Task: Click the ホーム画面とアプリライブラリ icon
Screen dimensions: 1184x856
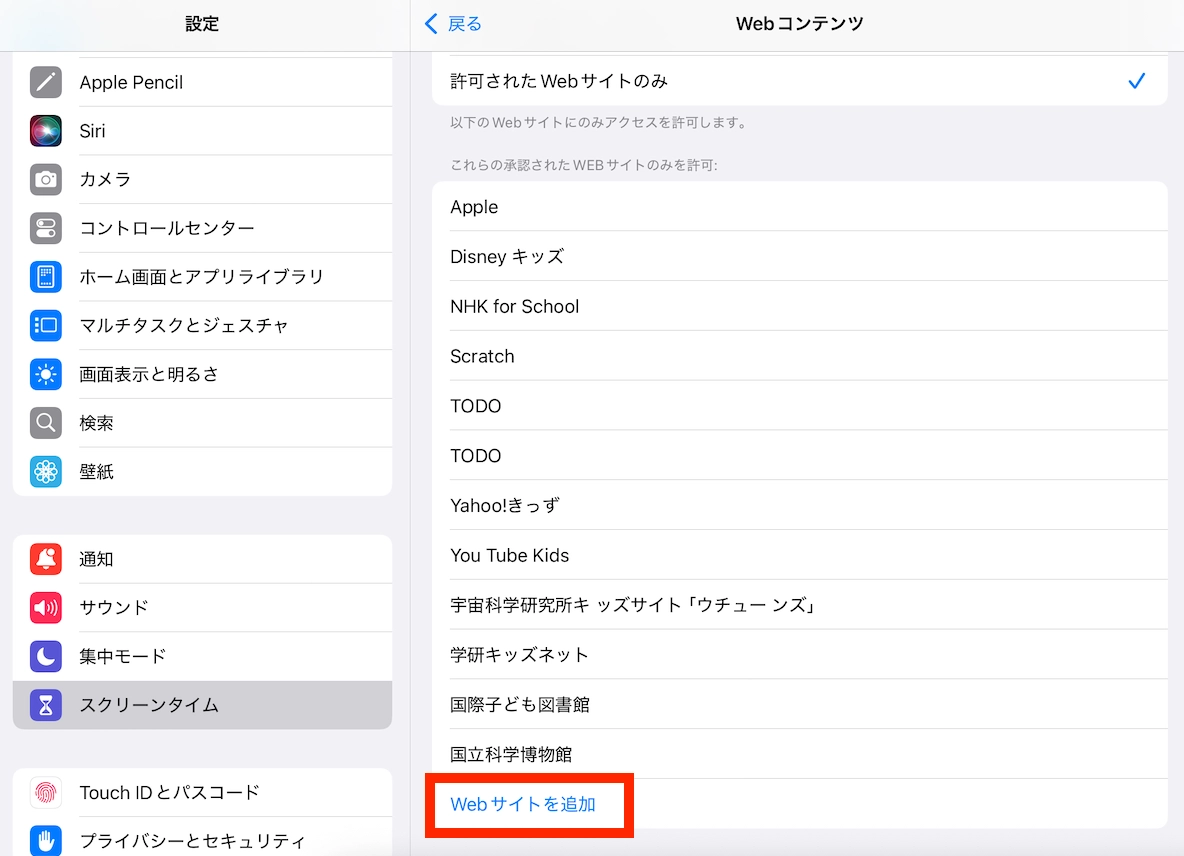Action: [x=46, y=277]
